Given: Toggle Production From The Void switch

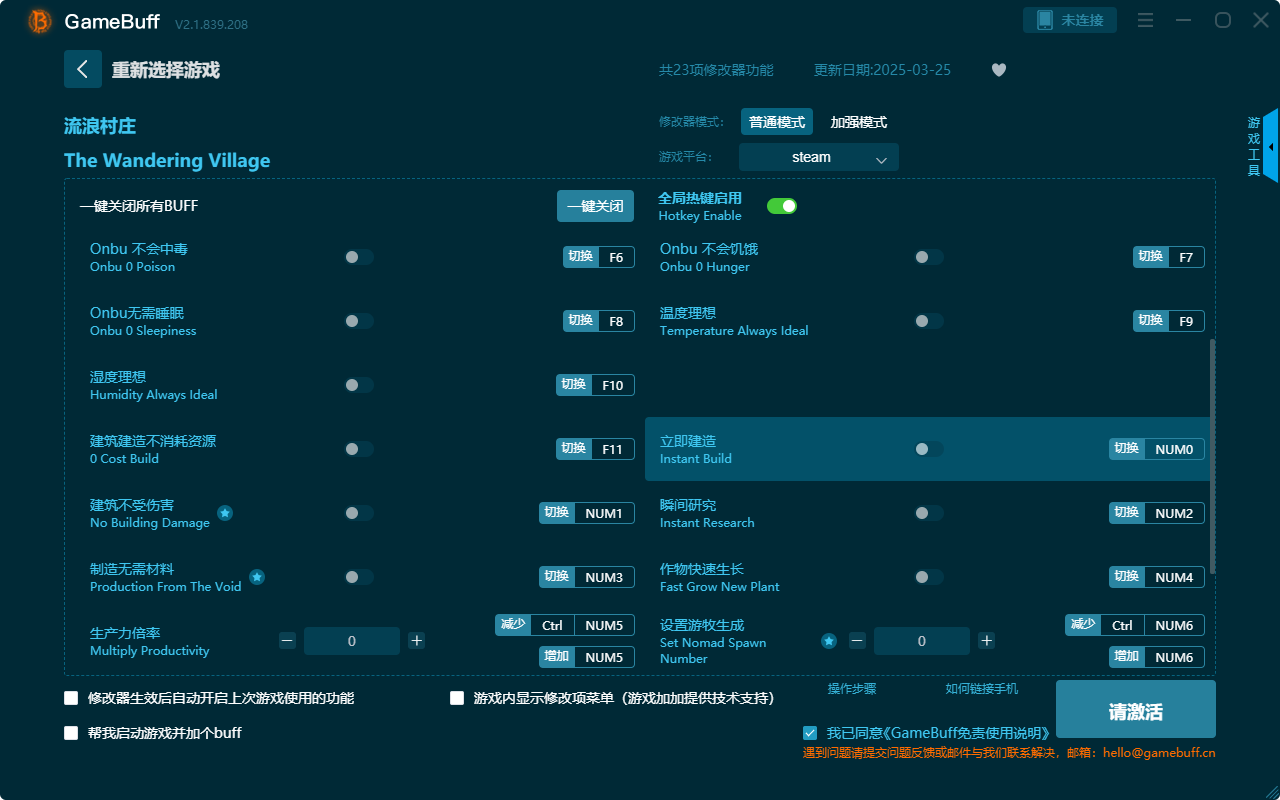Looking at the screenshot, I should (x=359, y=577).
